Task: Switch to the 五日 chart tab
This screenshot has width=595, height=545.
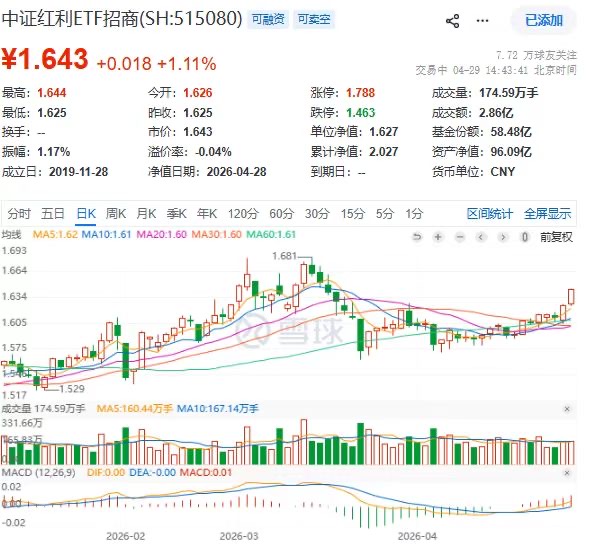Action: coord(53,214)
